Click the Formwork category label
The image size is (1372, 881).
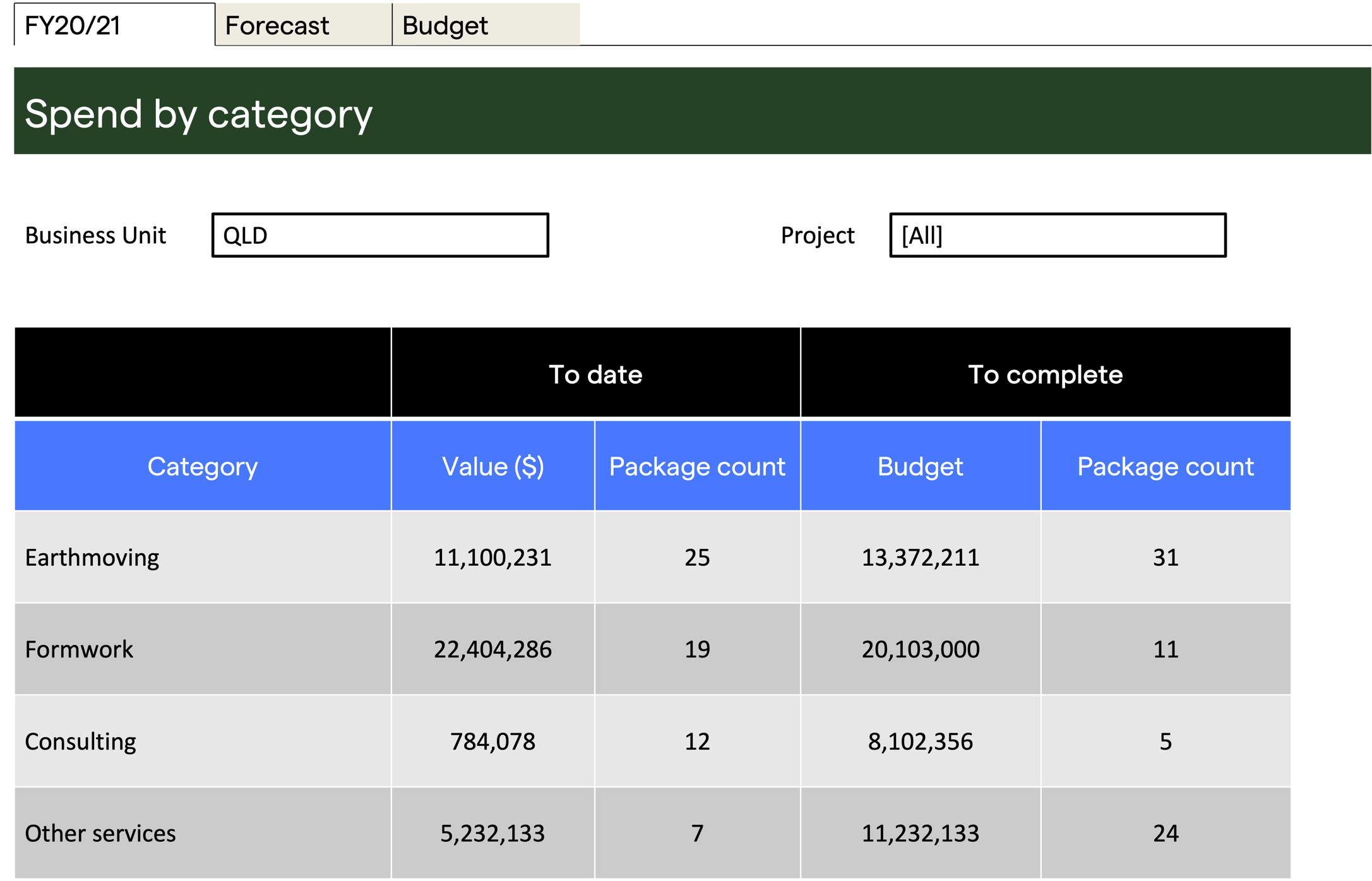coord(79,649)
